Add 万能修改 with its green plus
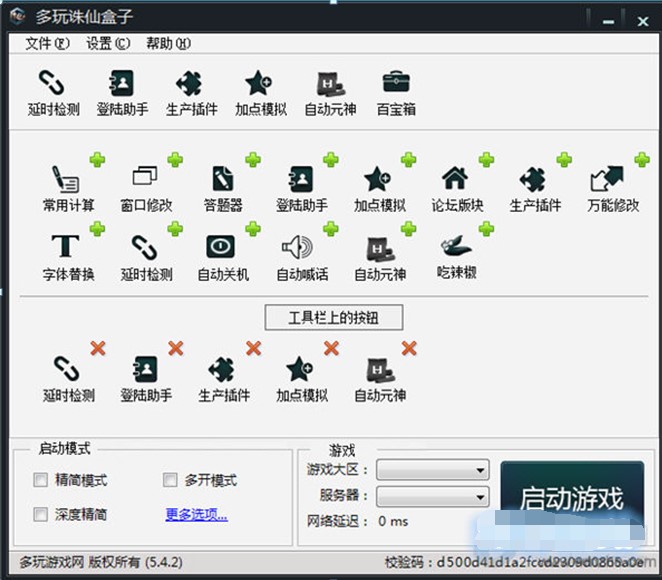 [x=642, y=160]
